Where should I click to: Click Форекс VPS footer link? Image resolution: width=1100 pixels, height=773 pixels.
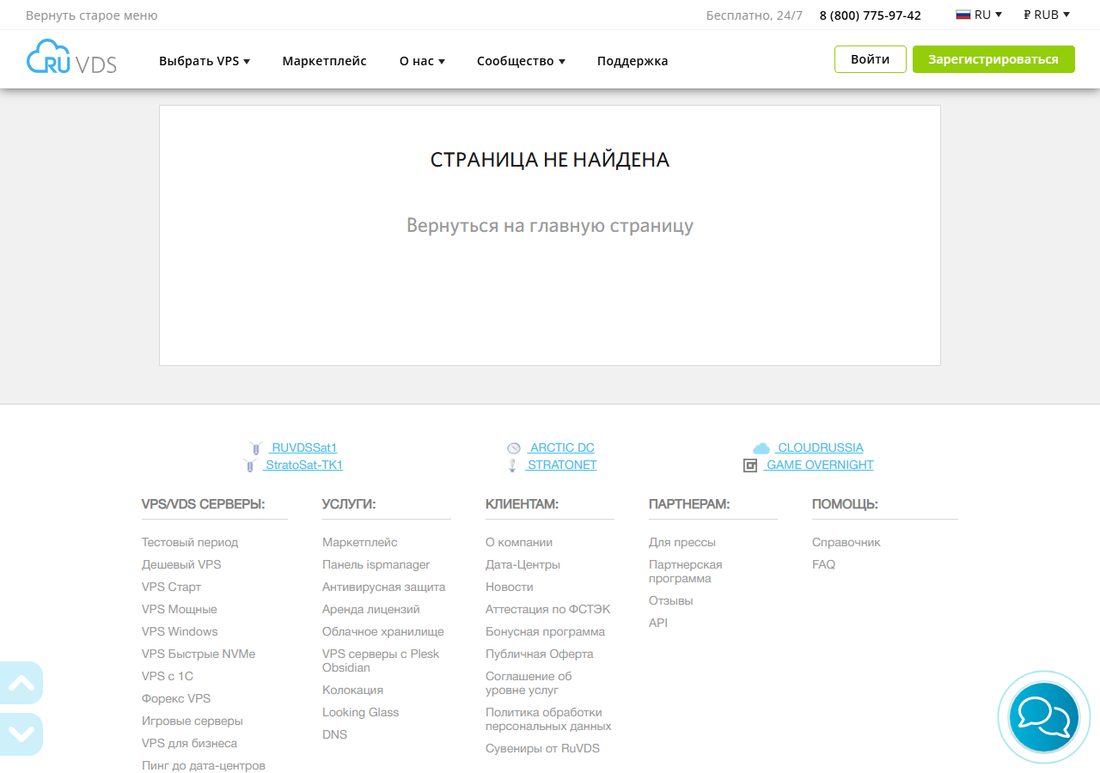point(175,699)
